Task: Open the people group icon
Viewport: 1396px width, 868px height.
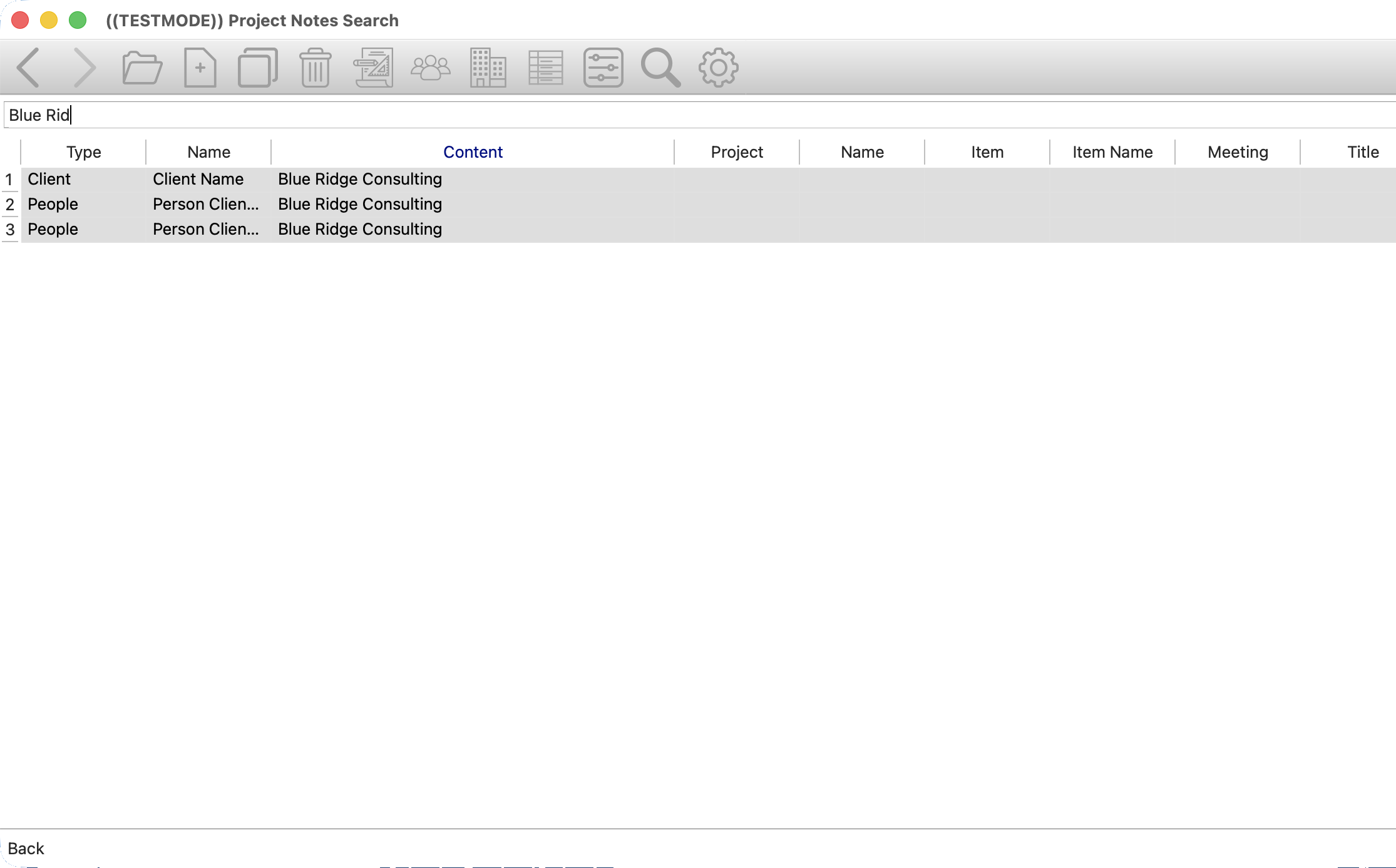Action: [x=431, y=68]
